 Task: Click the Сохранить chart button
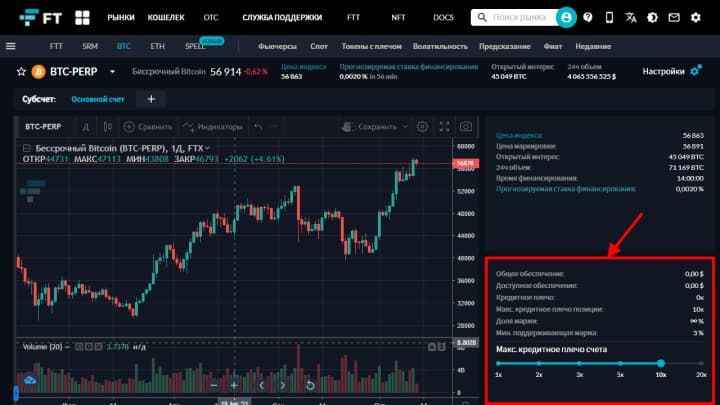(x=371, y=127)
